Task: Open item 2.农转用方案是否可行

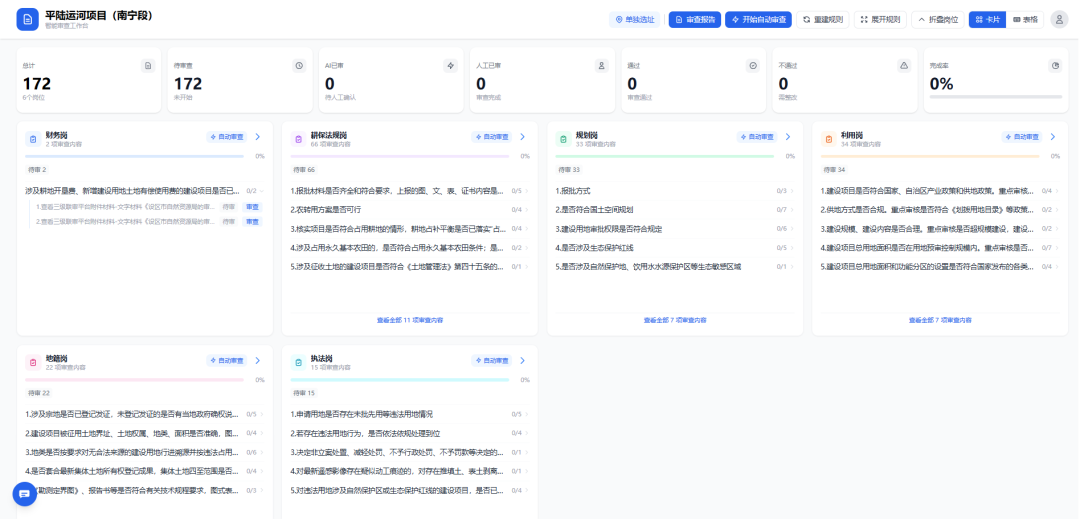Action: [410, 209]
